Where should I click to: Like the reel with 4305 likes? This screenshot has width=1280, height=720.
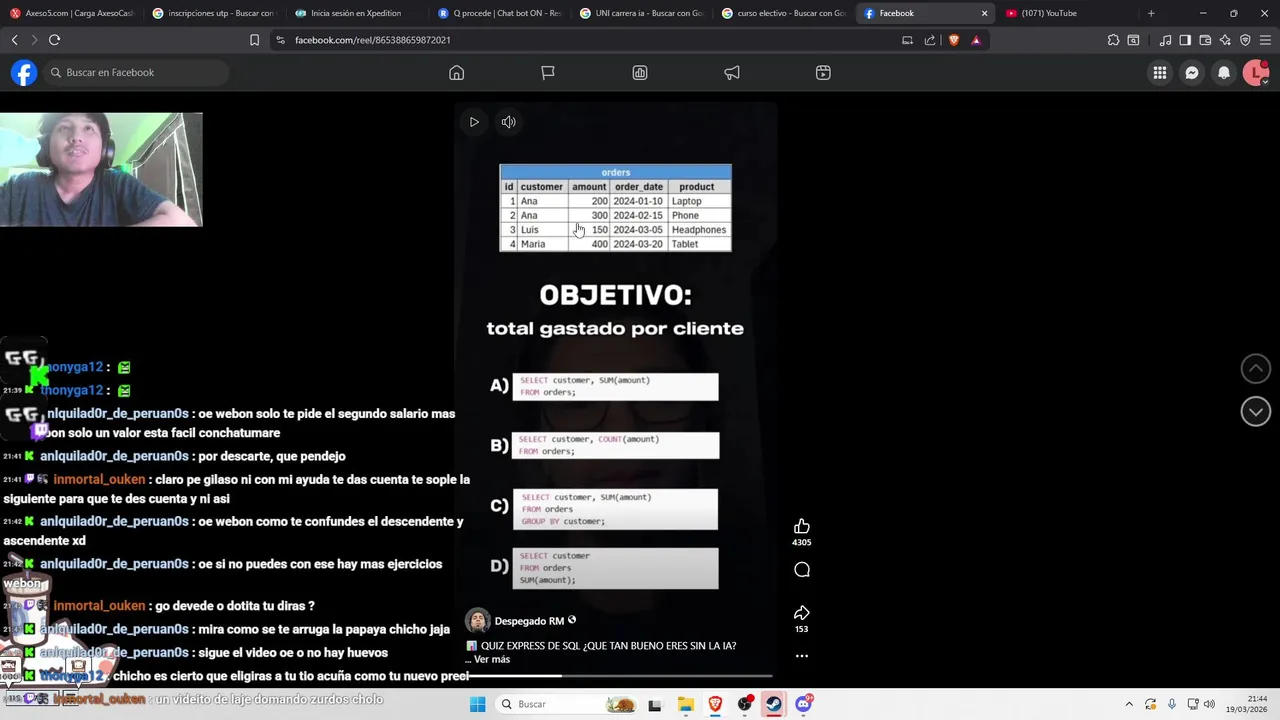[801, 527]
